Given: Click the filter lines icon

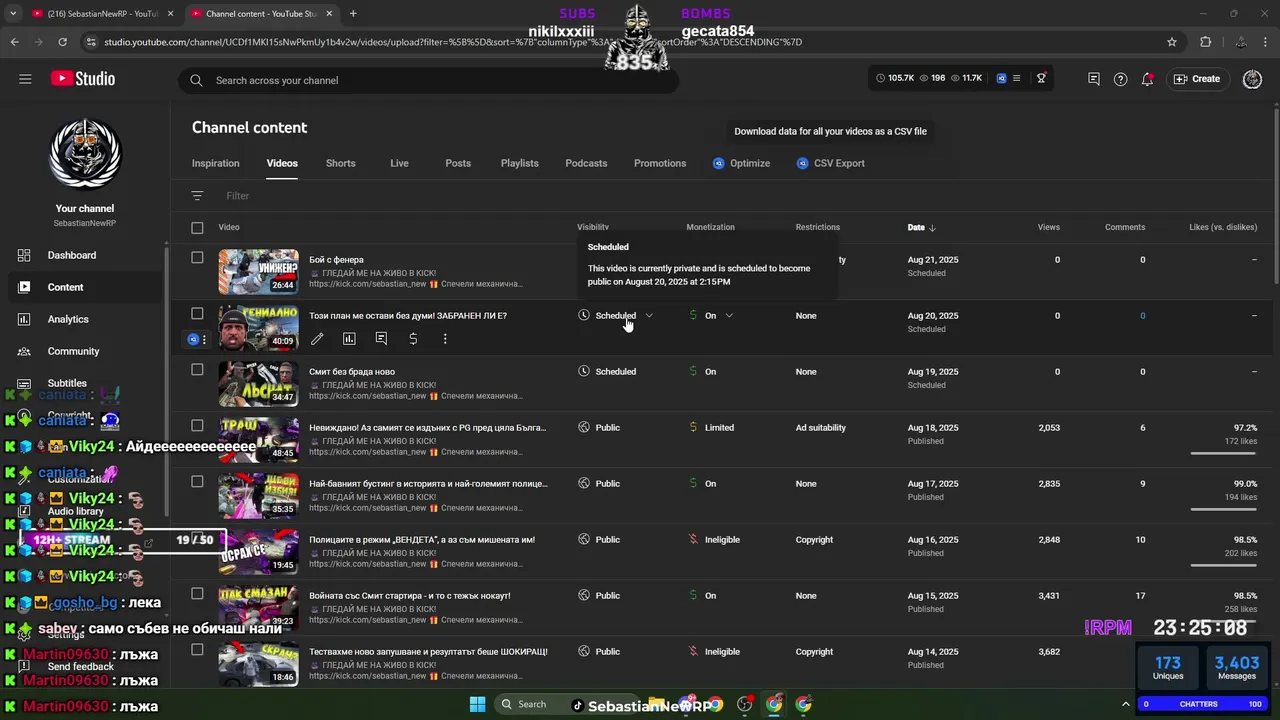Looking at the screenshot, I should point(197,196).
